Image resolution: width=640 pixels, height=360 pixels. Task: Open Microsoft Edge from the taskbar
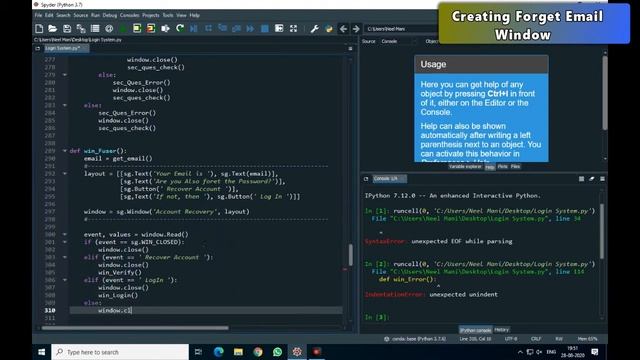pyautogui.click(x=218, y=352)
